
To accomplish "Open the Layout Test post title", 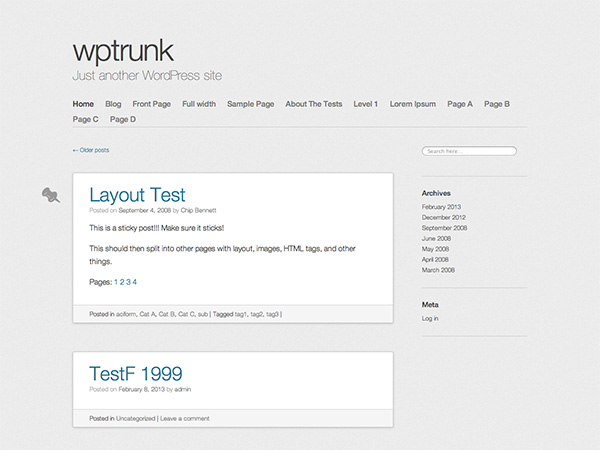I will click(137, 195).
